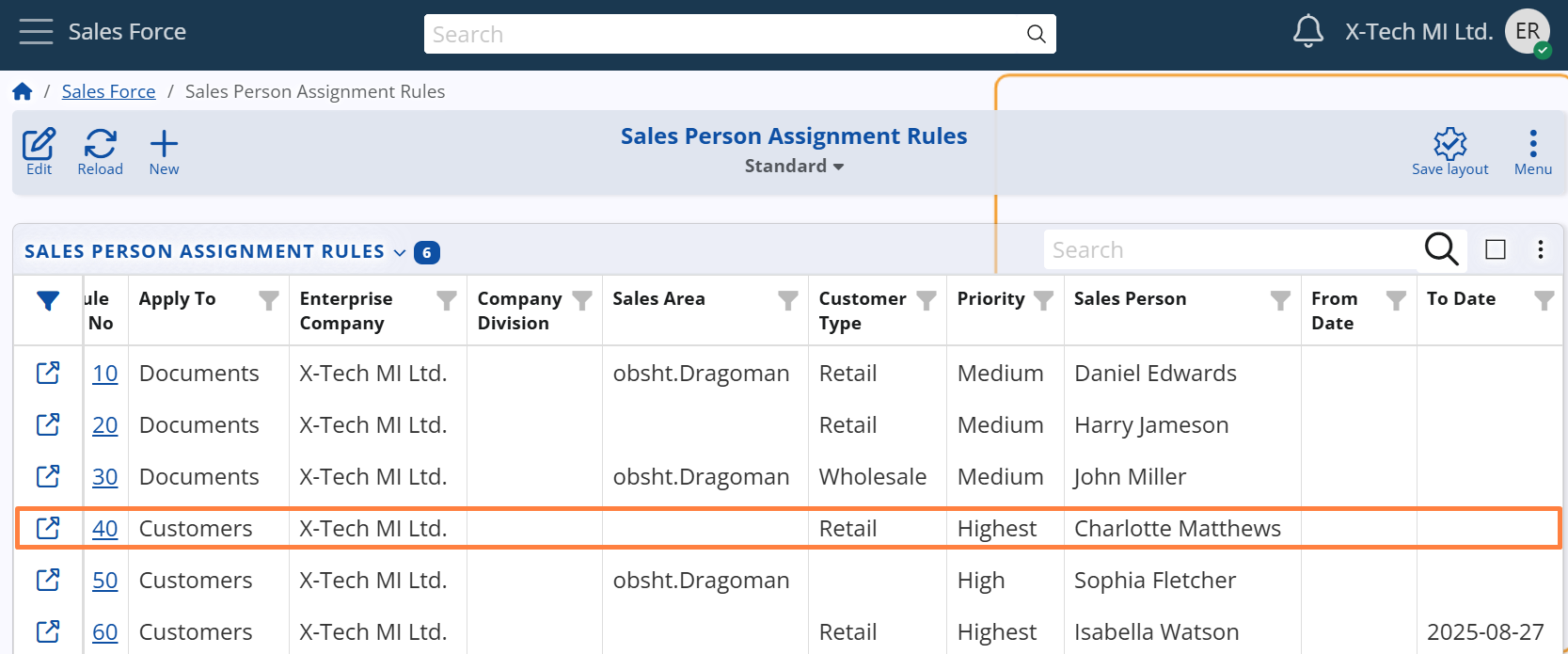
Task: Open rule 10 row in new window
Action: point(48,374)
